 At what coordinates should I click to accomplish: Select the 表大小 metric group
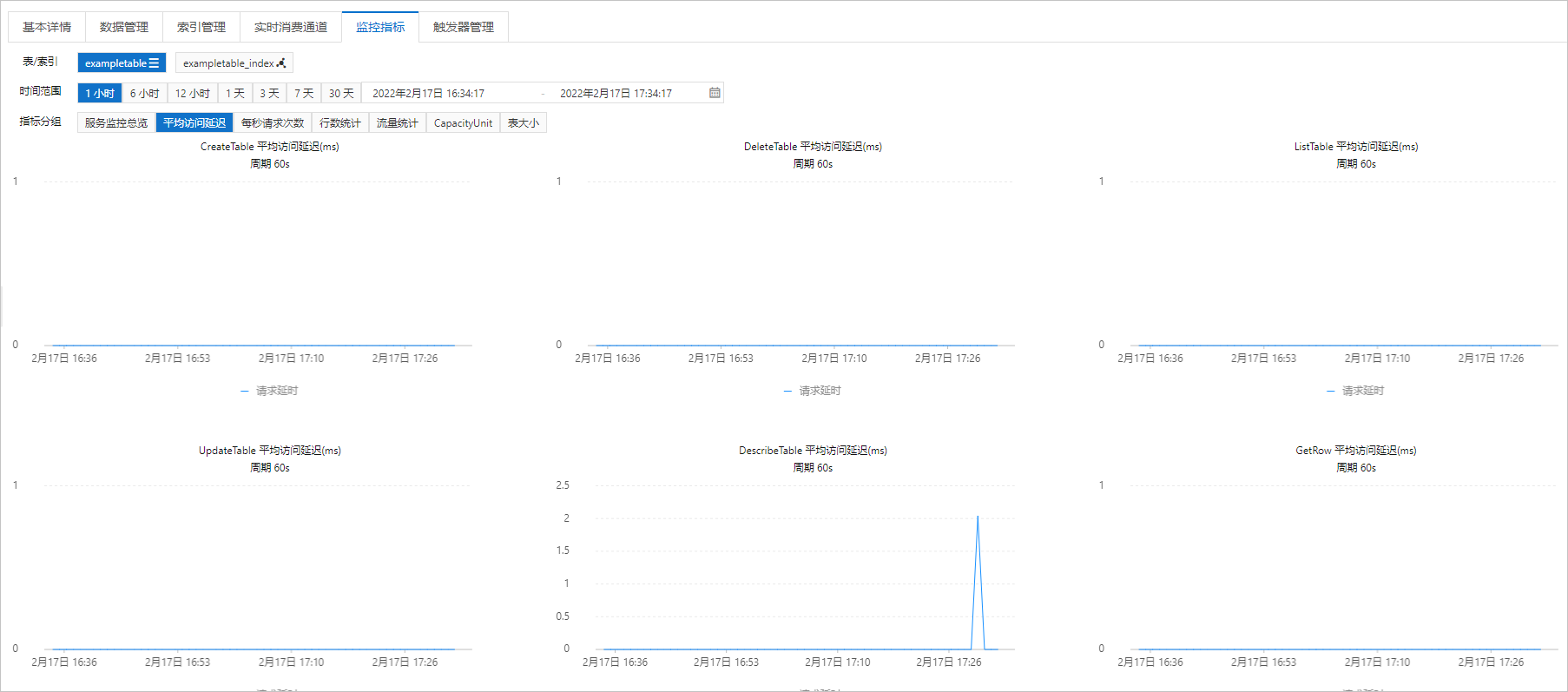click(524, 122)
